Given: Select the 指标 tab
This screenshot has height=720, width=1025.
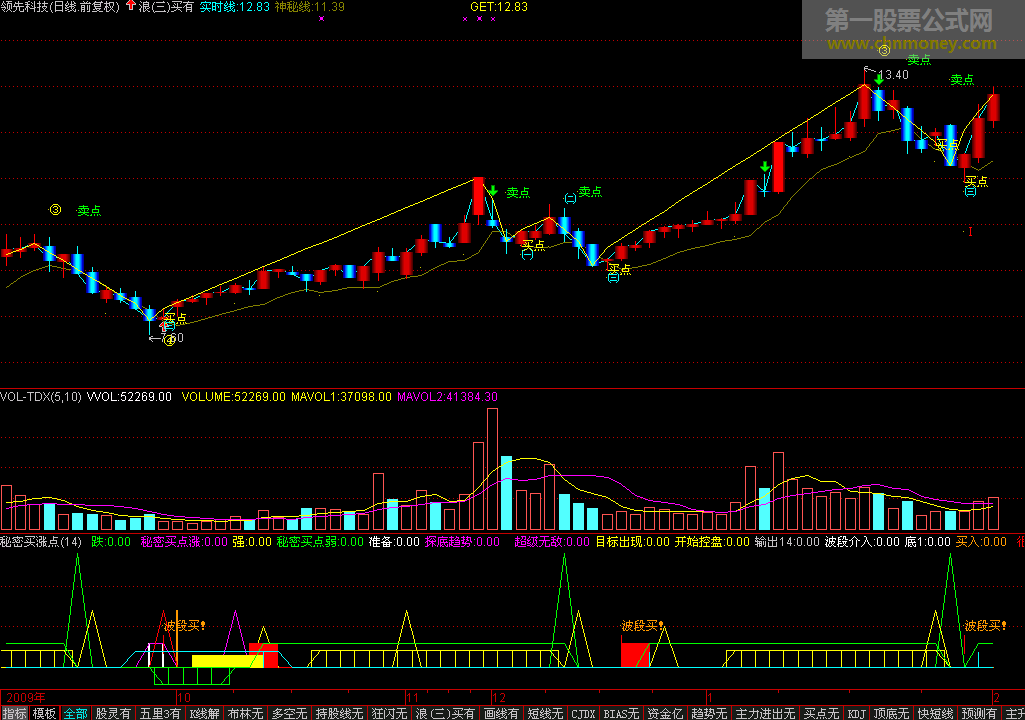Looking at the screenshot, I should pyautogui.click(x=14, y=713).
